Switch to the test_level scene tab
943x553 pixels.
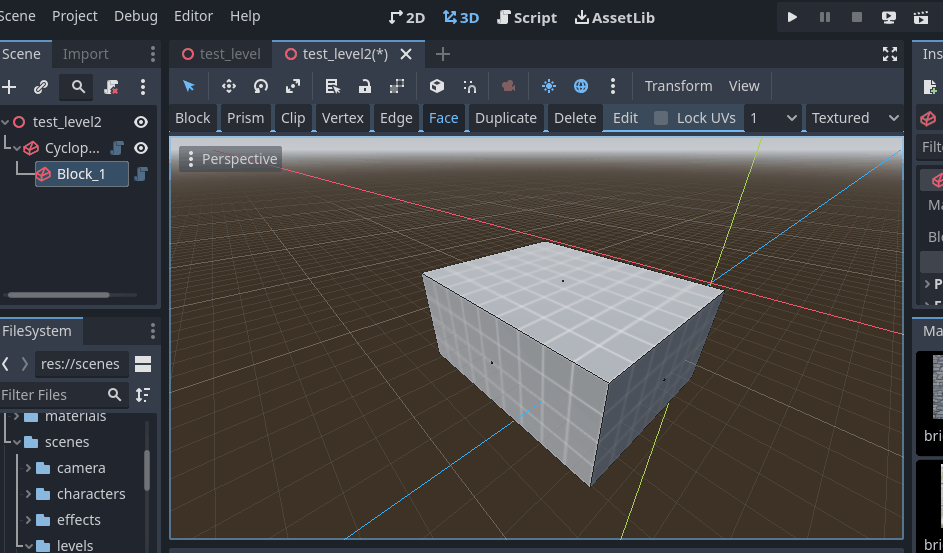[x=221, y=54]
